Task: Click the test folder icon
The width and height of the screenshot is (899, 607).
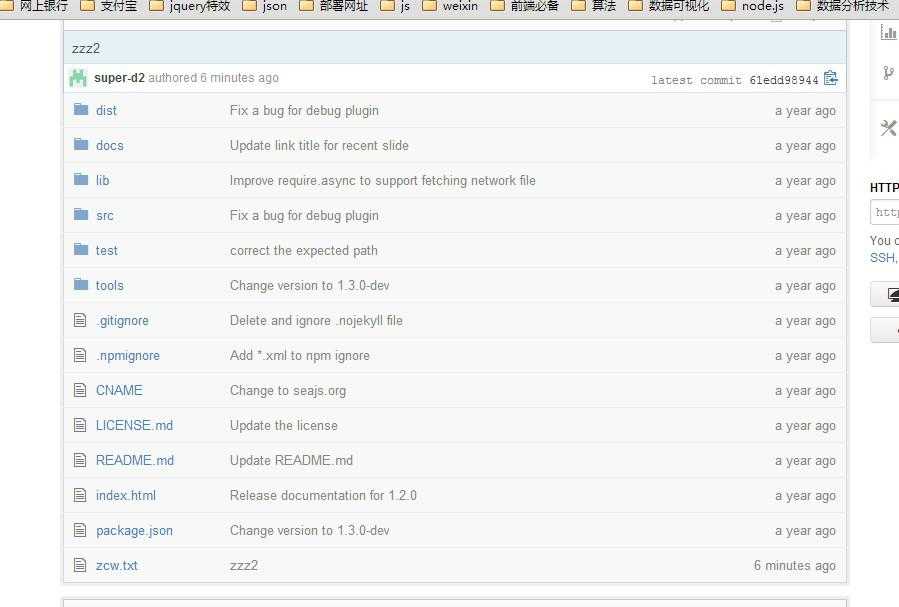Action: (81, 249)
